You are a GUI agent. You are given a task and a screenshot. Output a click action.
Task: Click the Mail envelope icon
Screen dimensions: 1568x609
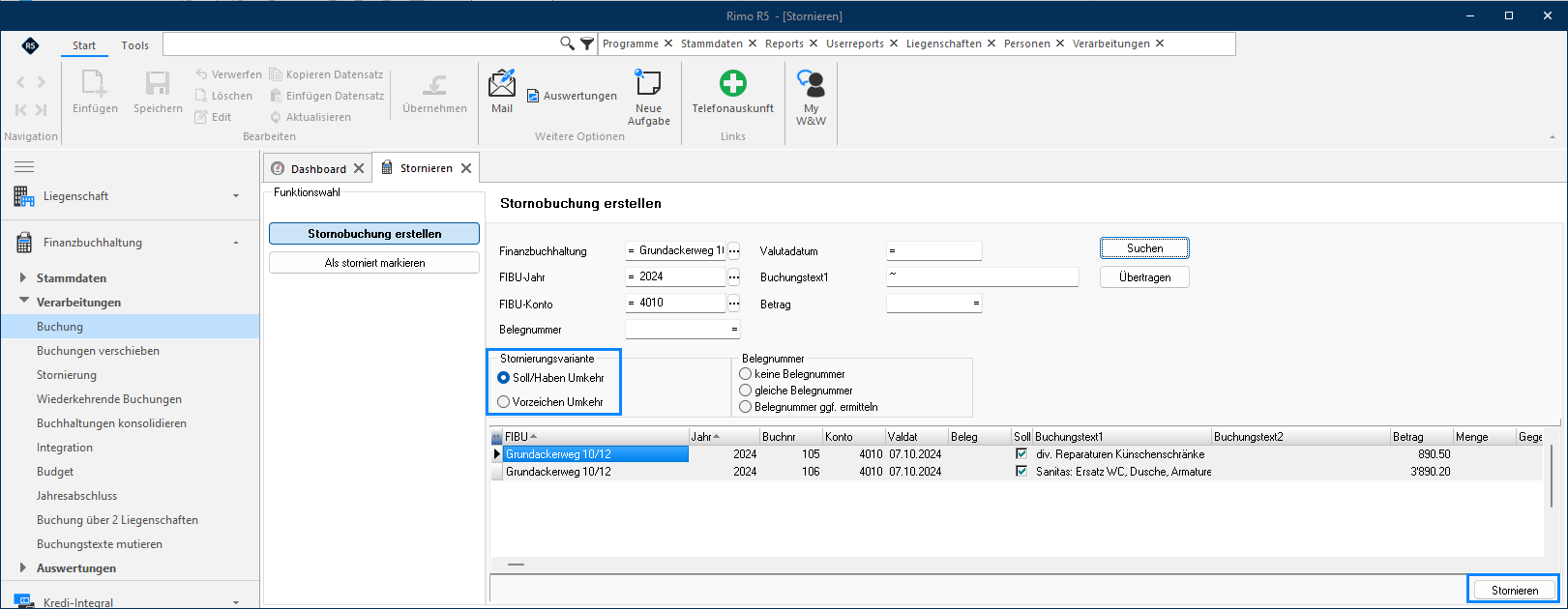point(502,83)
